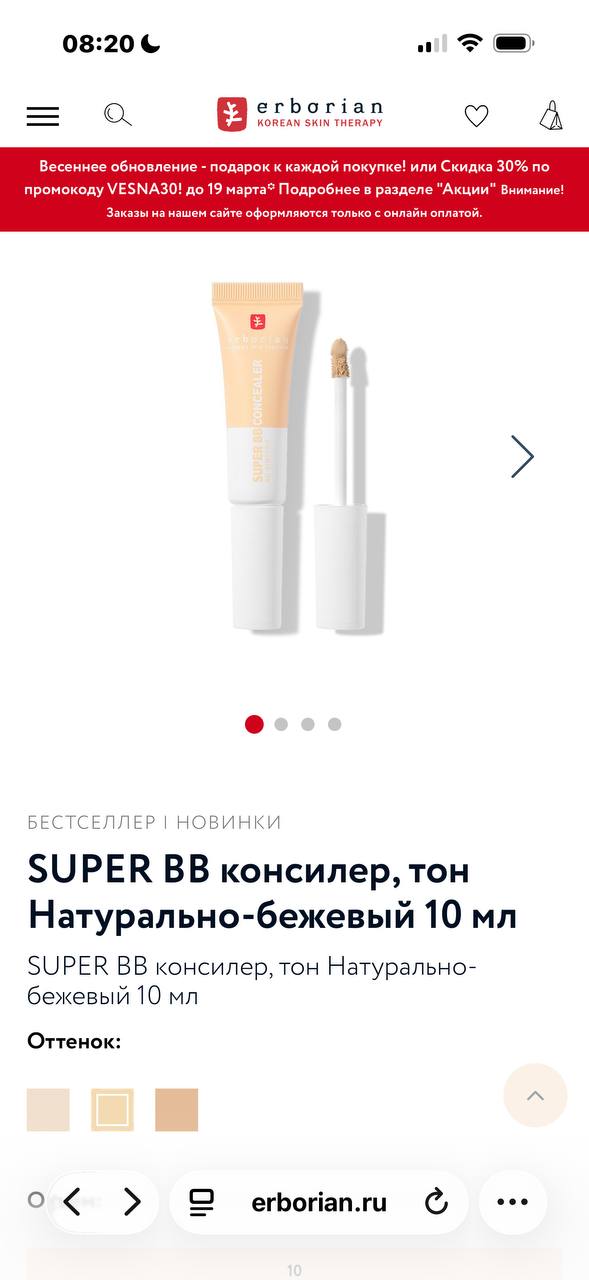The image size is (589, 1280).
Task: Go to Erborian logo homepage
Action: pos(300,114)
